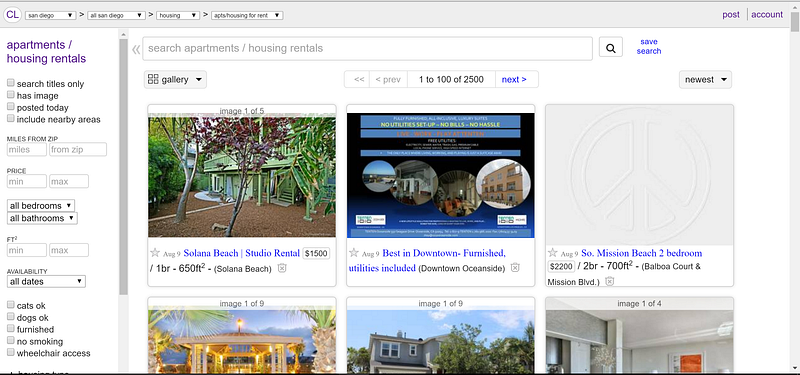This screenshot has height=375, width=800.
Task: Click the price max field
Action: [x=68, y=181]
